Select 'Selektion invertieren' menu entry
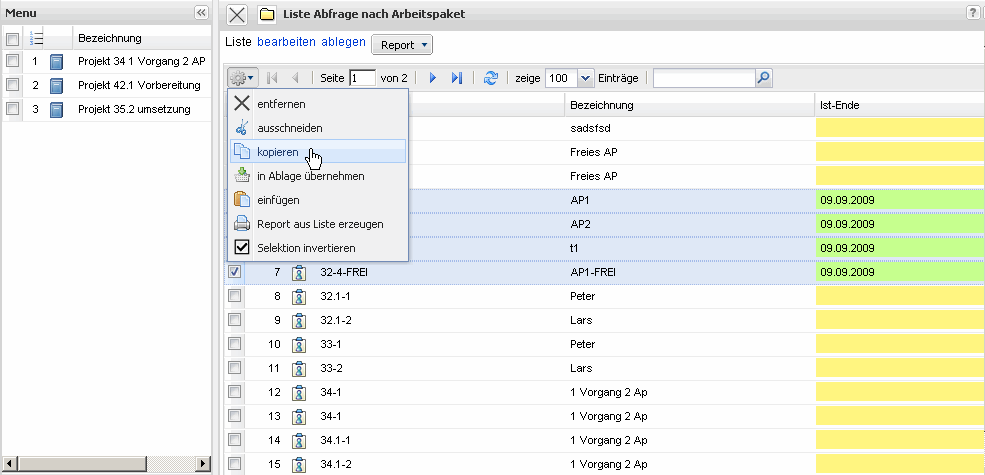Image resolution: width=985 pixels, height=475 pixels. pyautogui.click(x=305, y=247)
